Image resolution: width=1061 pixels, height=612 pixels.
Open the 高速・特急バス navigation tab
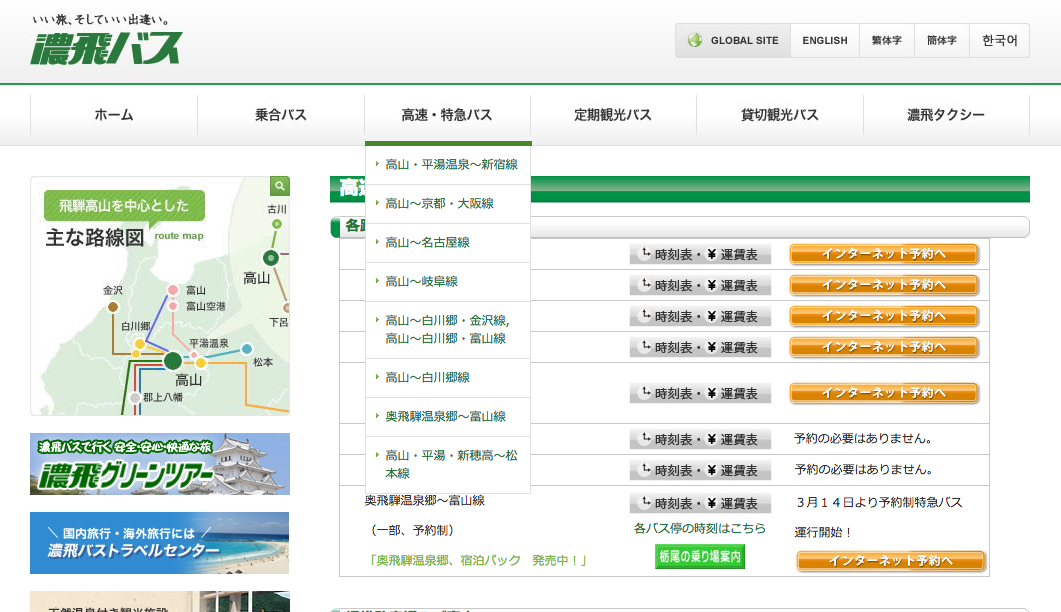coord(447,115)
